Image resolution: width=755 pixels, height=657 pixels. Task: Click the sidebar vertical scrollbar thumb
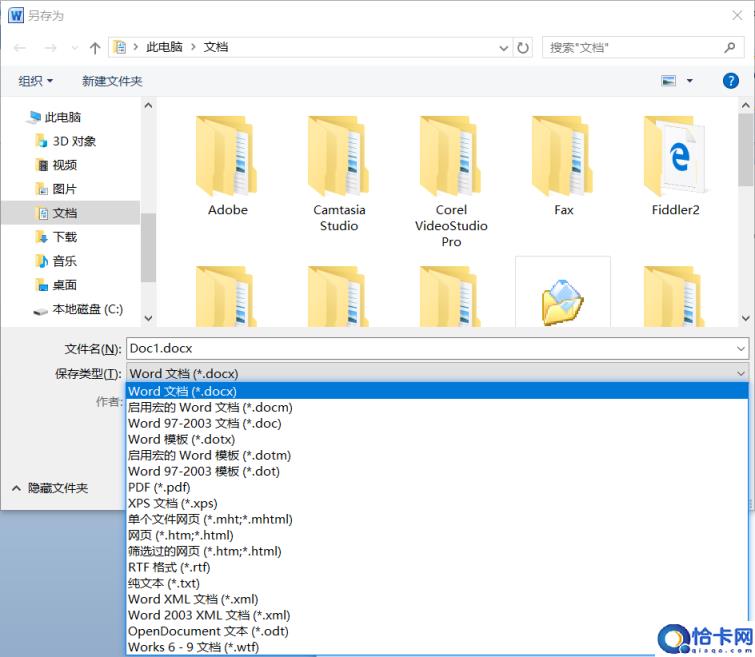pyautogui.click(x=148, y=247)
